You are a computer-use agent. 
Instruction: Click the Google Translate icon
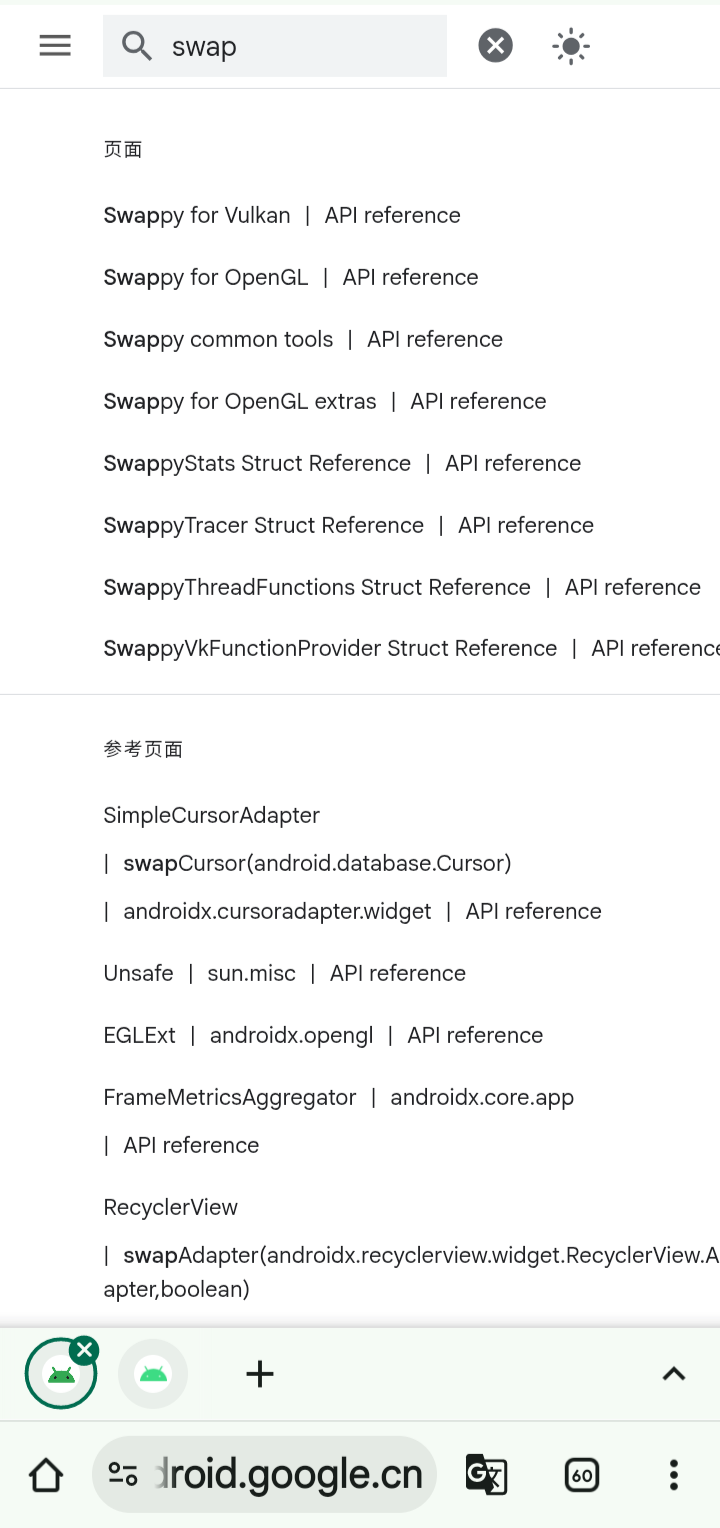[x=487, y=1475]
